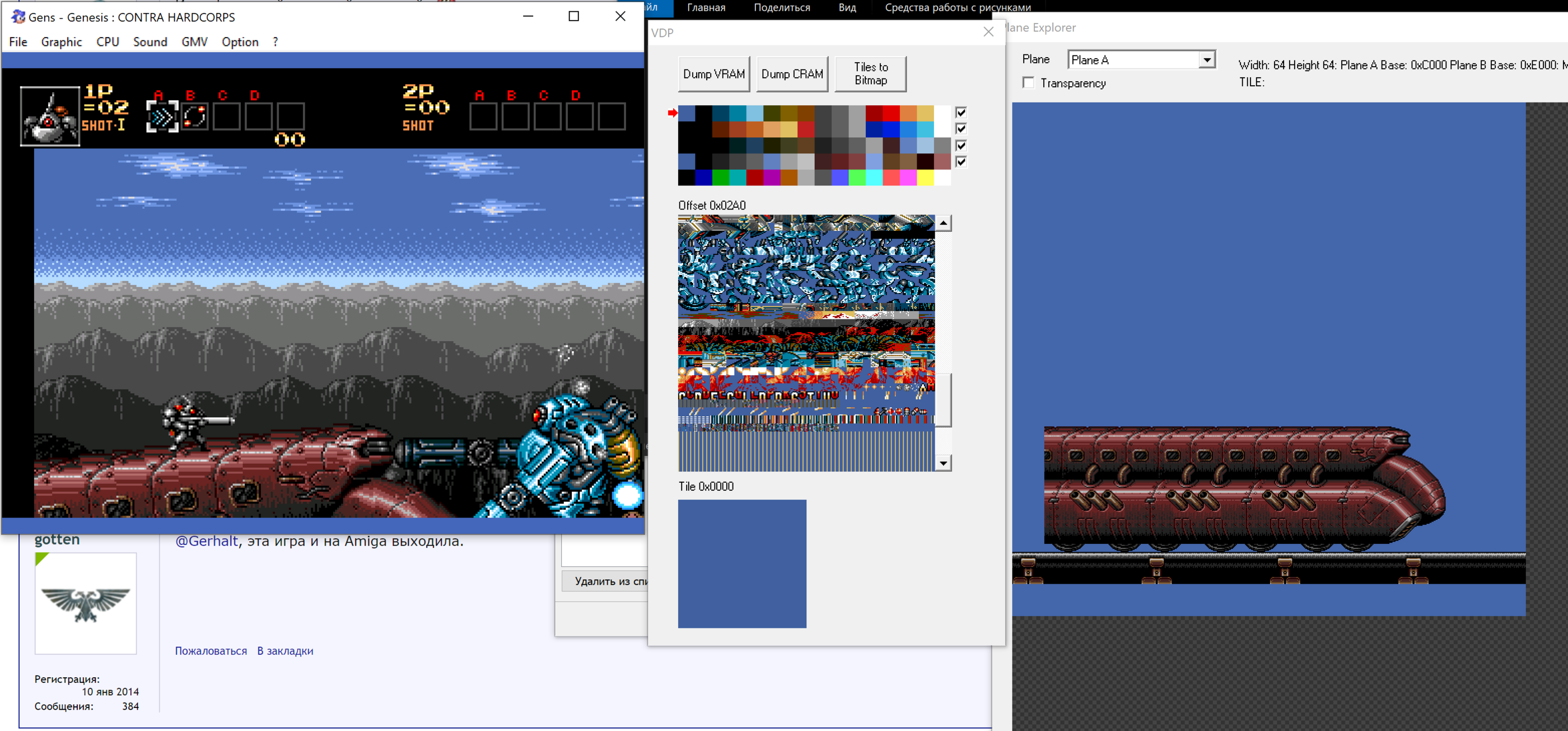Click the player robot portrait in HUD
Viewport: 1568px width, 731px height.
(50, 117)
